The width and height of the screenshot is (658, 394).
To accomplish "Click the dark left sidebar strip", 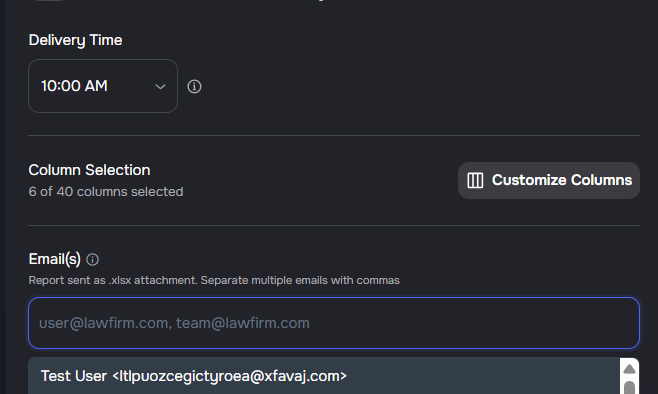I will point(3,197).
